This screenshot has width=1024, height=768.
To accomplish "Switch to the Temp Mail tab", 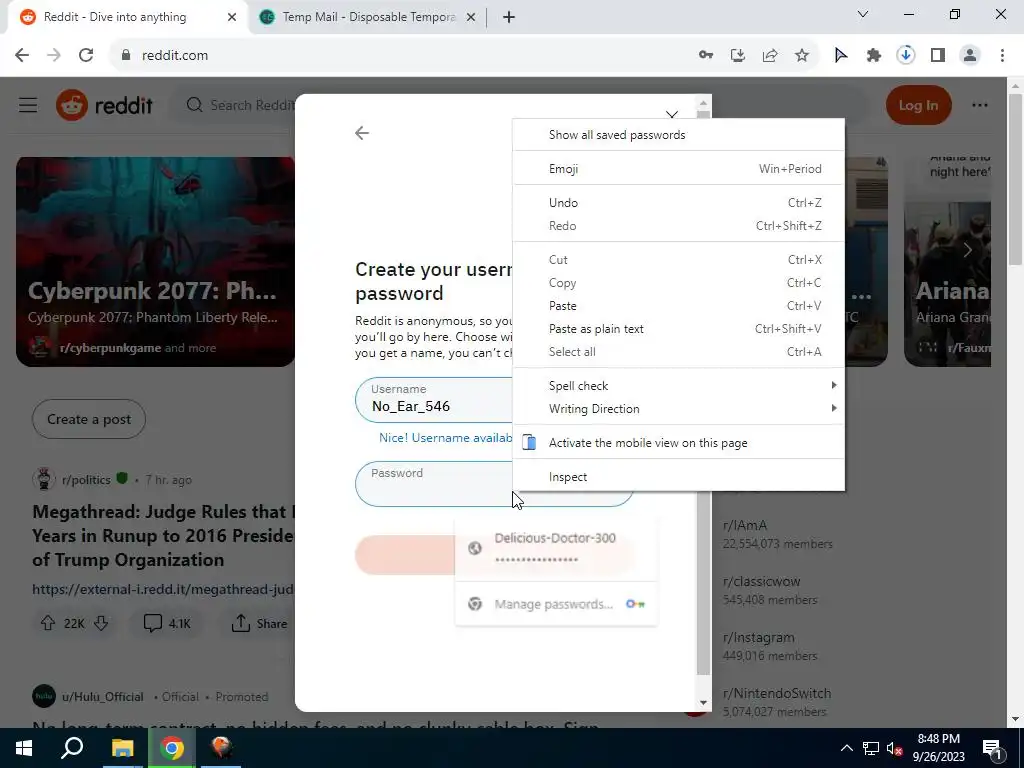I will [368, 17].
